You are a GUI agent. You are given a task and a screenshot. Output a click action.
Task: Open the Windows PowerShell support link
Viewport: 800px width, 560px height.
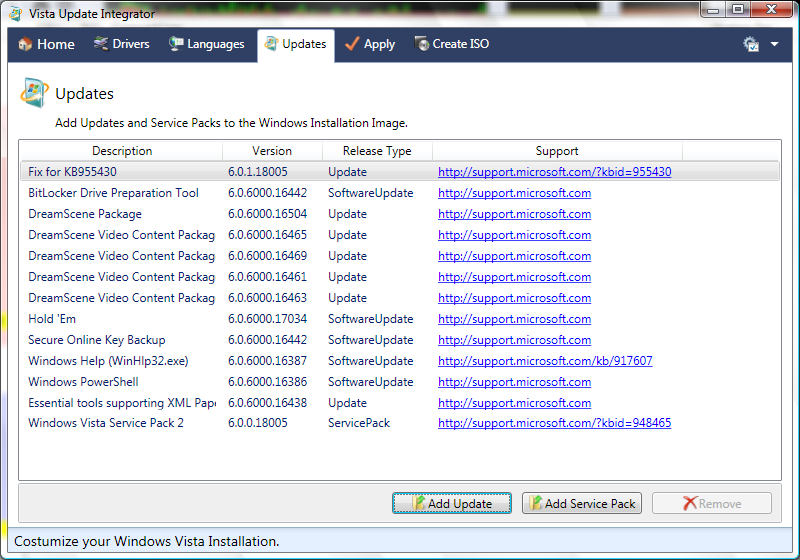tap(514, 382)
